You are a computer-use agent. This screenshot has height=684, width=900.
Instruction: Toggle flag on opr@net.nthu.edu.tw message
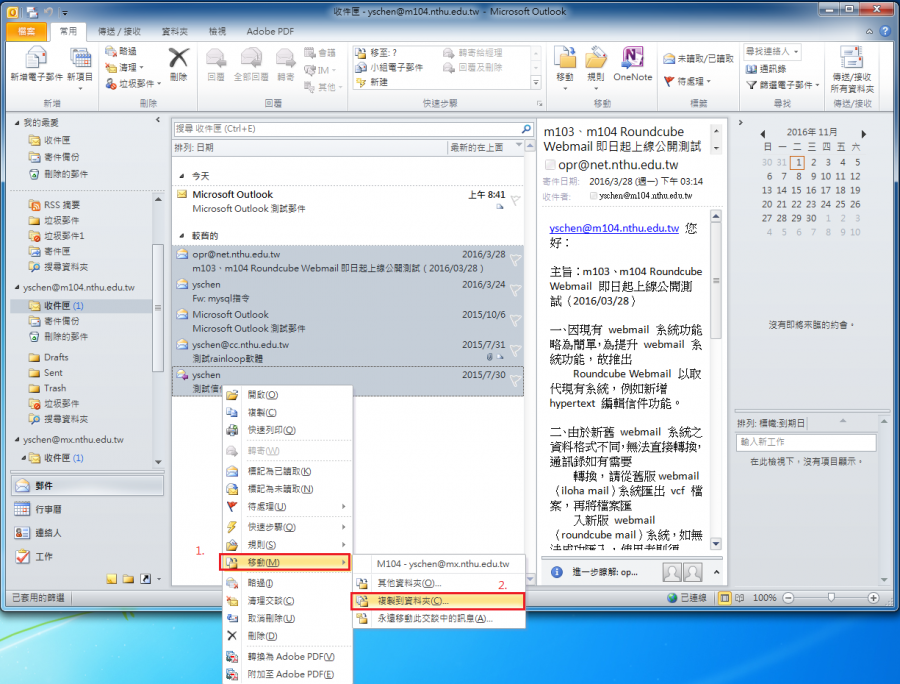(515, 260)
